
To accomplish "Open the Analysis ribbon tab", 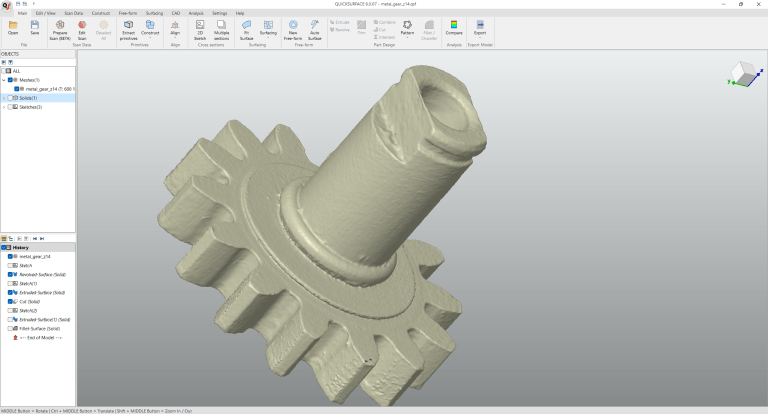I will [196, 13].
